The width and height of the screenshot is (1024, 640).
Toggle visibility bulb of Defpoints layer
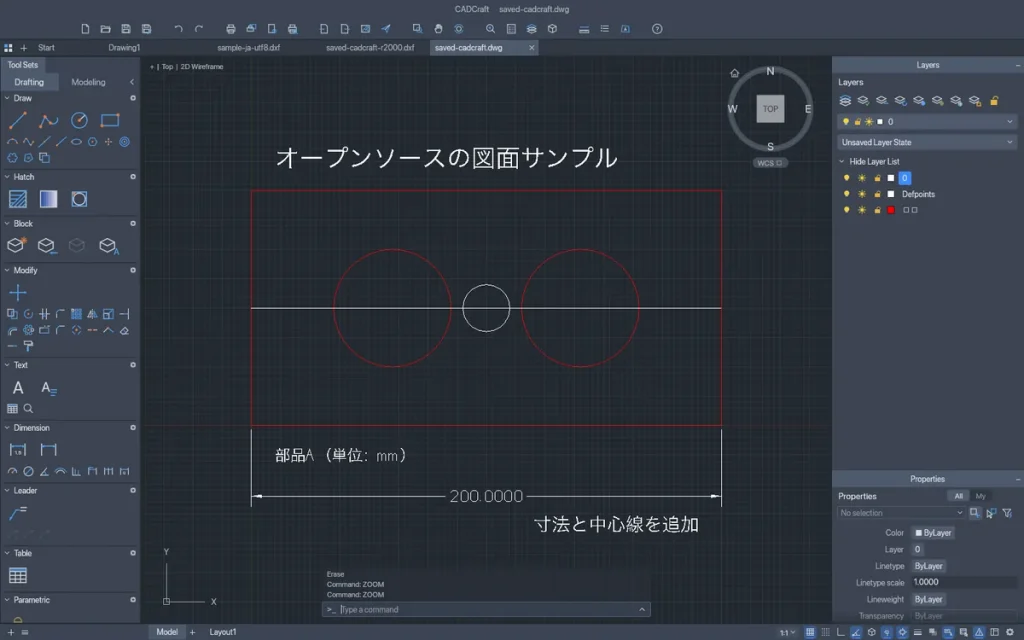click(846, 194)
